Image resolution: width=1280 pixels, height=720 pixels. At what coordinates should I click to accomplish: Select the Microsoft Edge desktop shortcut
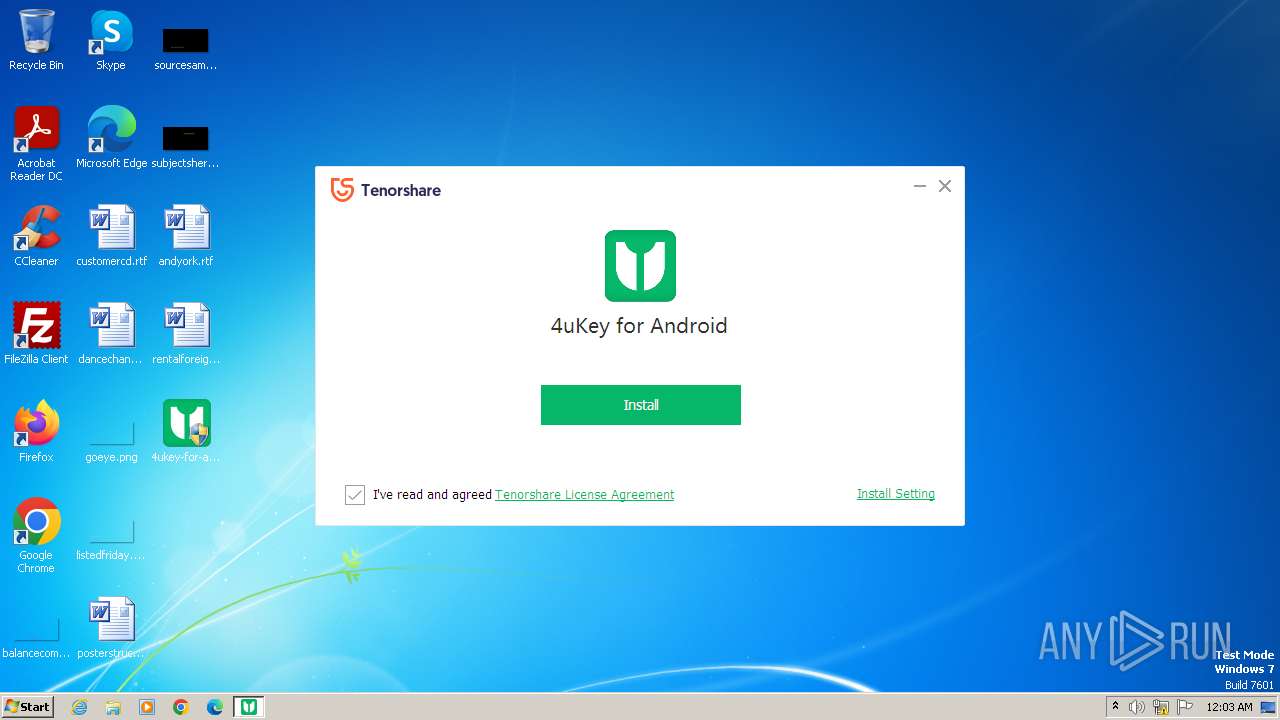click(x=111, y=138)
